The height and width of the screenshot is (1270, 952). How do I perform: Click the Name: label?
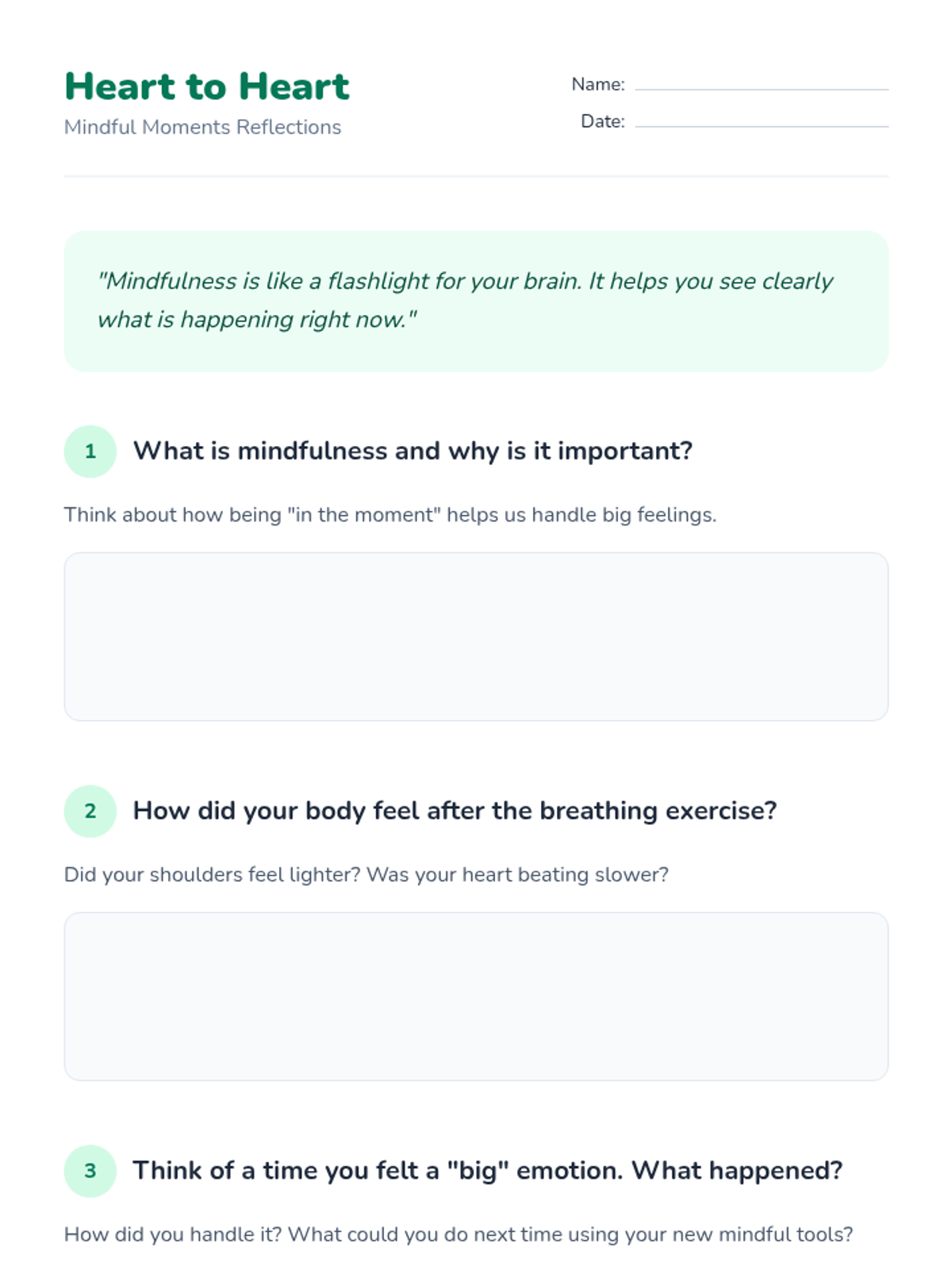pos(598,84)
